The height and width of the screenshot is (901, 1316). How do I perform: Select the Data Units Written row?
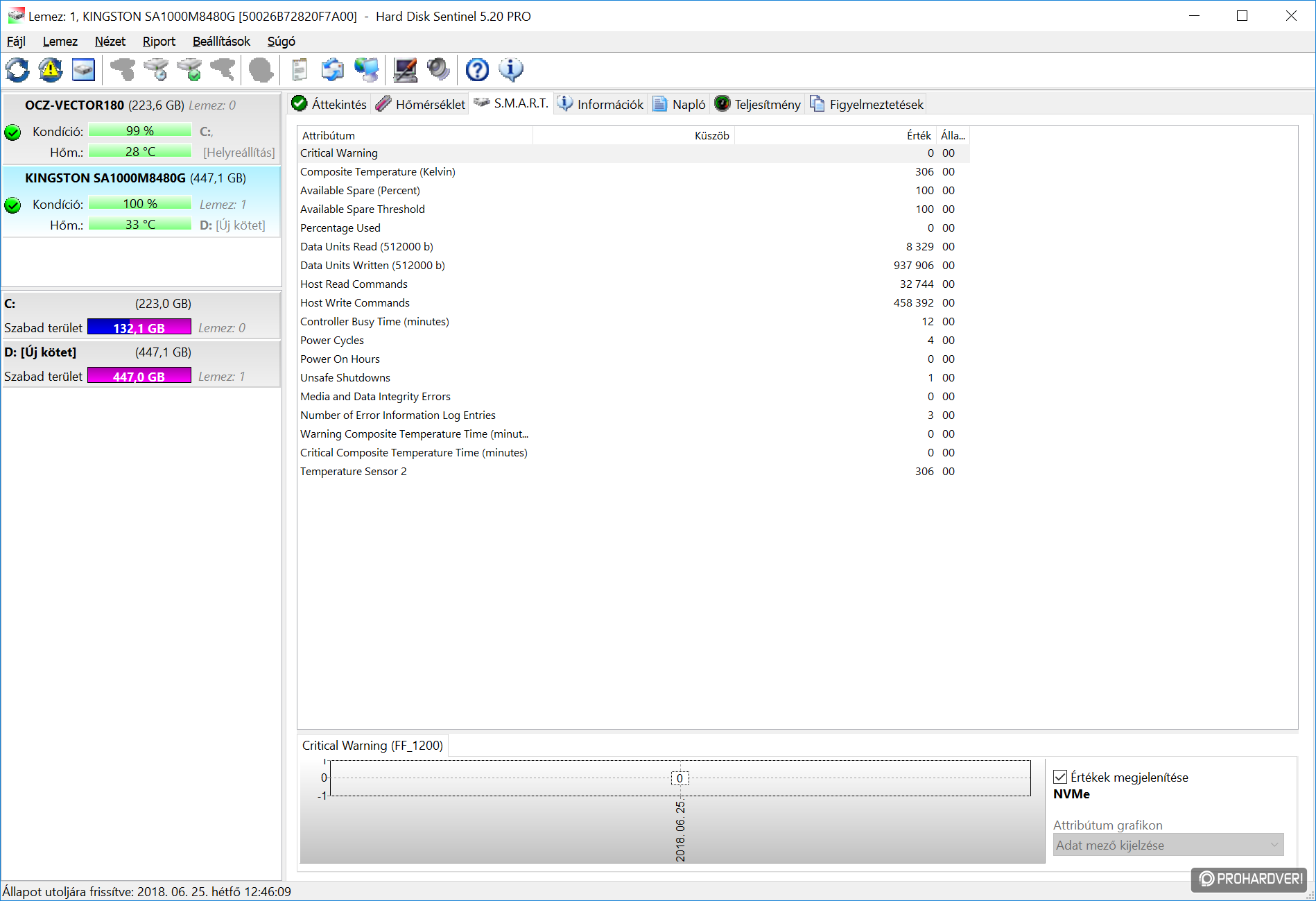point(634,266)
